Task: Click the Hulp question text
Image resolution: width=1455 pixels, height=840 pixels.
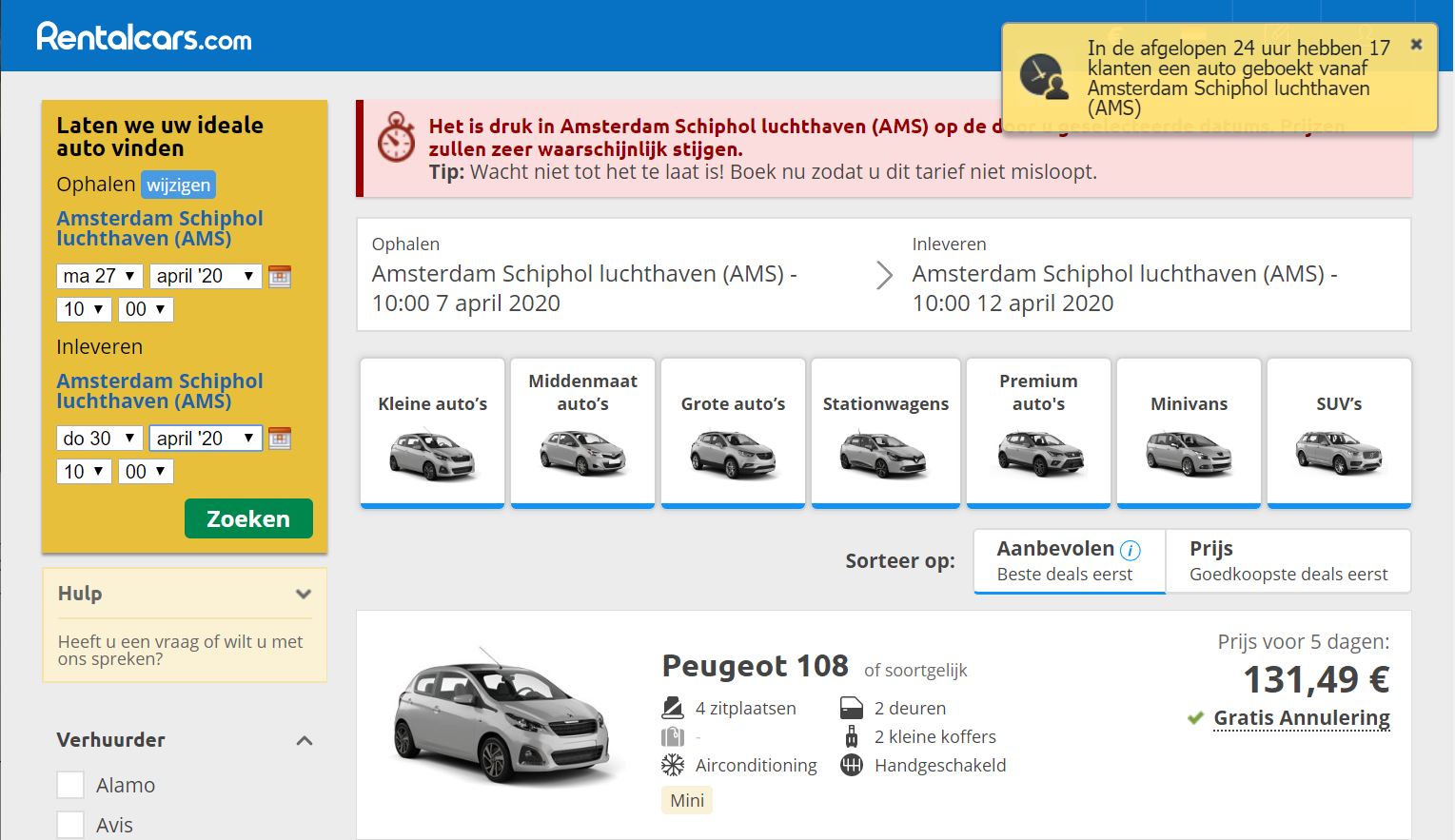Action: click(181, 650)
